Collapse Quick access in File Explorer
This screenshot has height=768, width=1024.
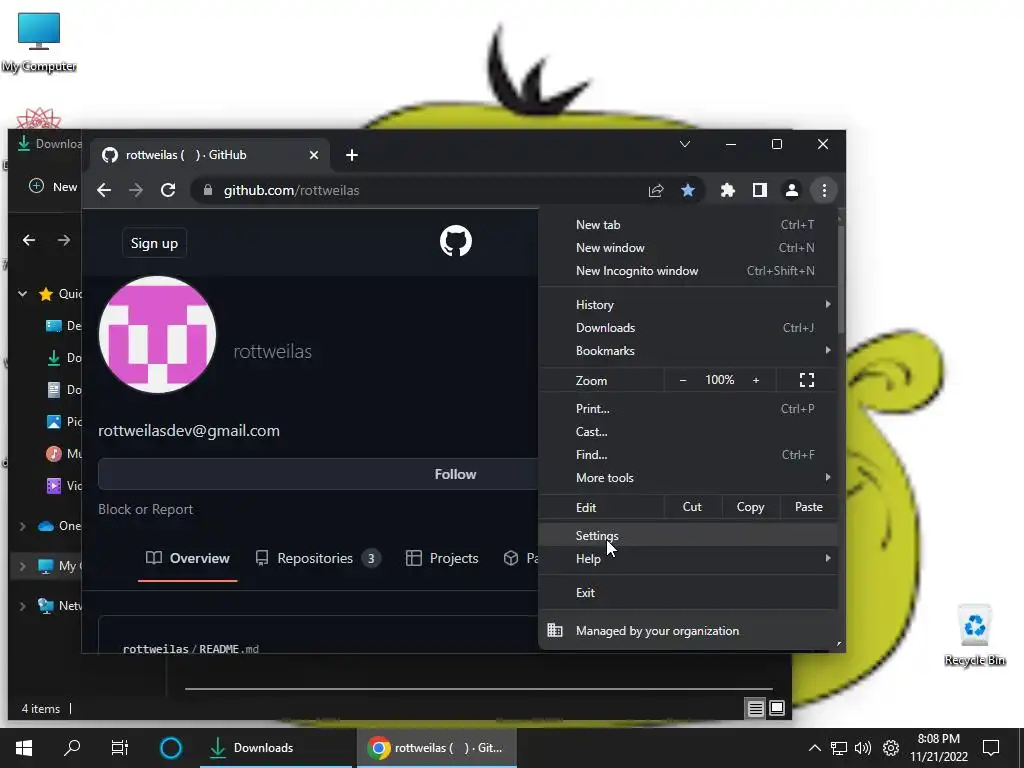click(22, 294)
